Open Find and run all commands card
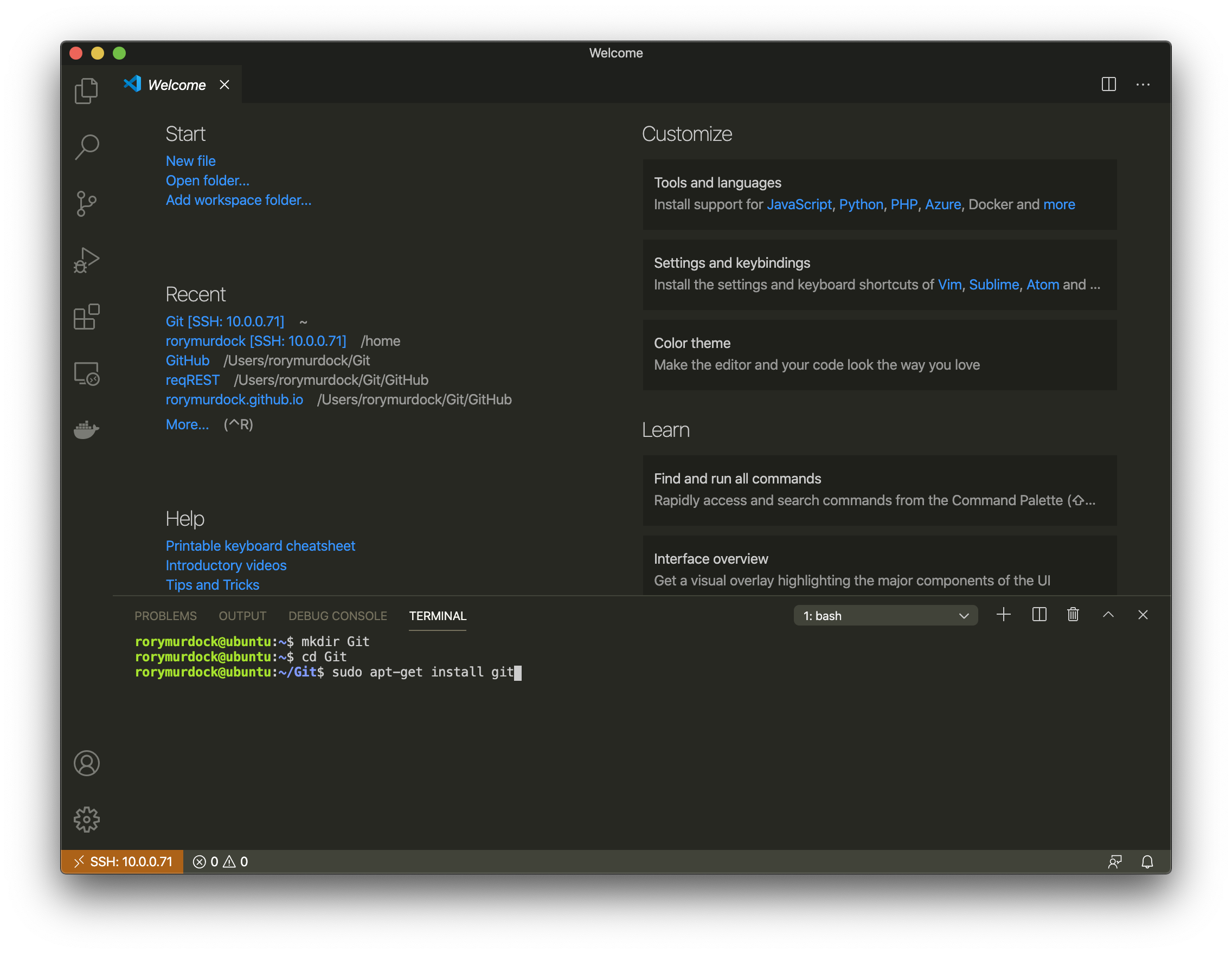The image size is (1232, 954). pyautogui.click(x=880, y=490)
